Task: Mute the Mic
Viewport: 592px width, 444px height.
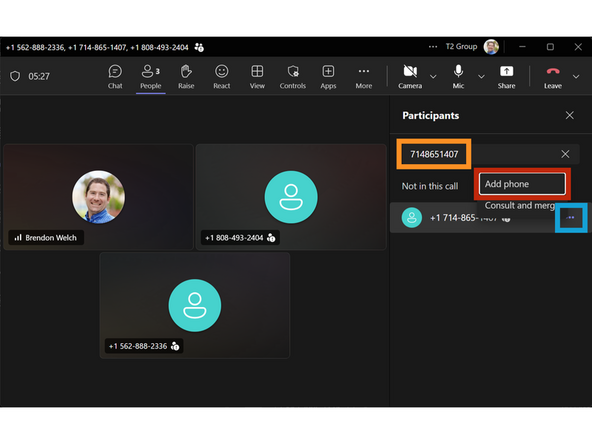Action: click(x=458, y=76)
